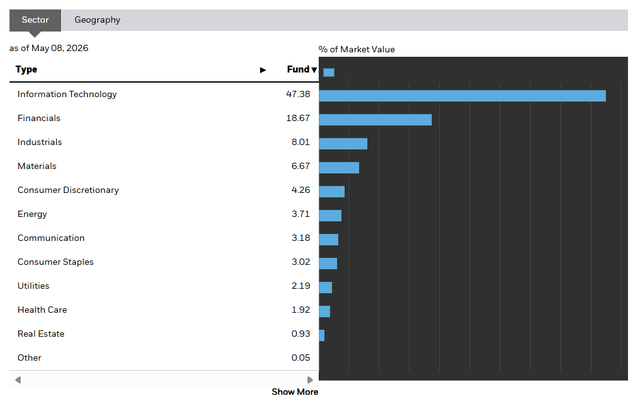Sort by the Fund column header
640x396 pixels.
click(302, 69)
